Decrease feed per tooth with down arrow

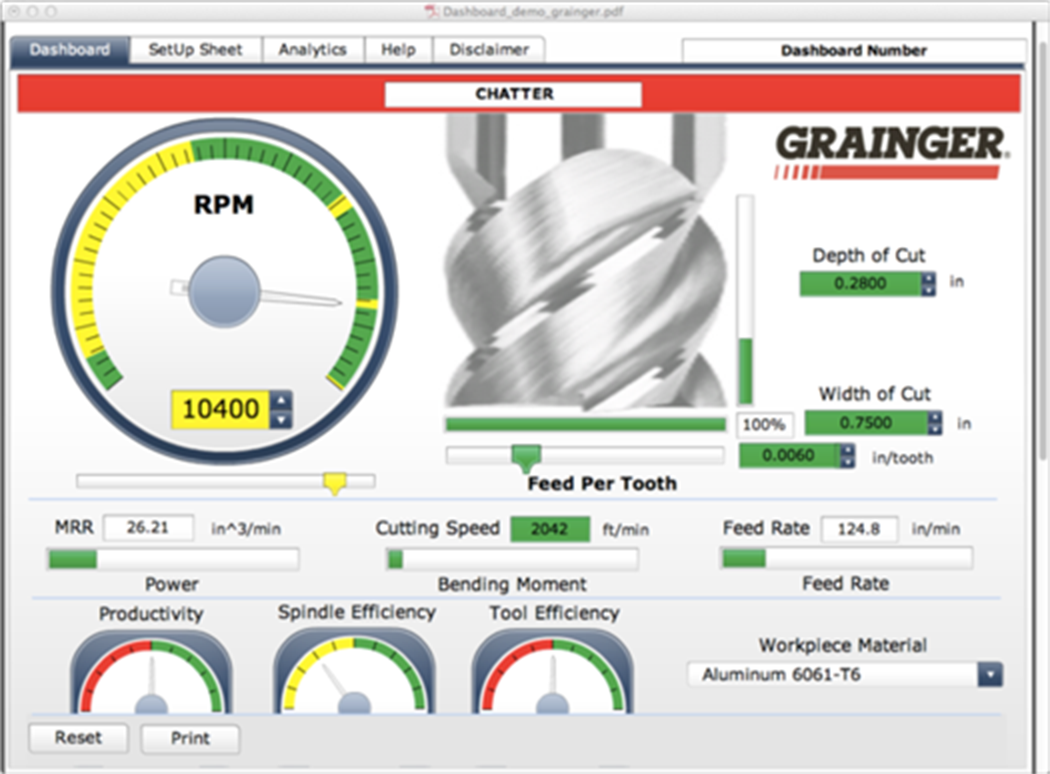[848, 461]
